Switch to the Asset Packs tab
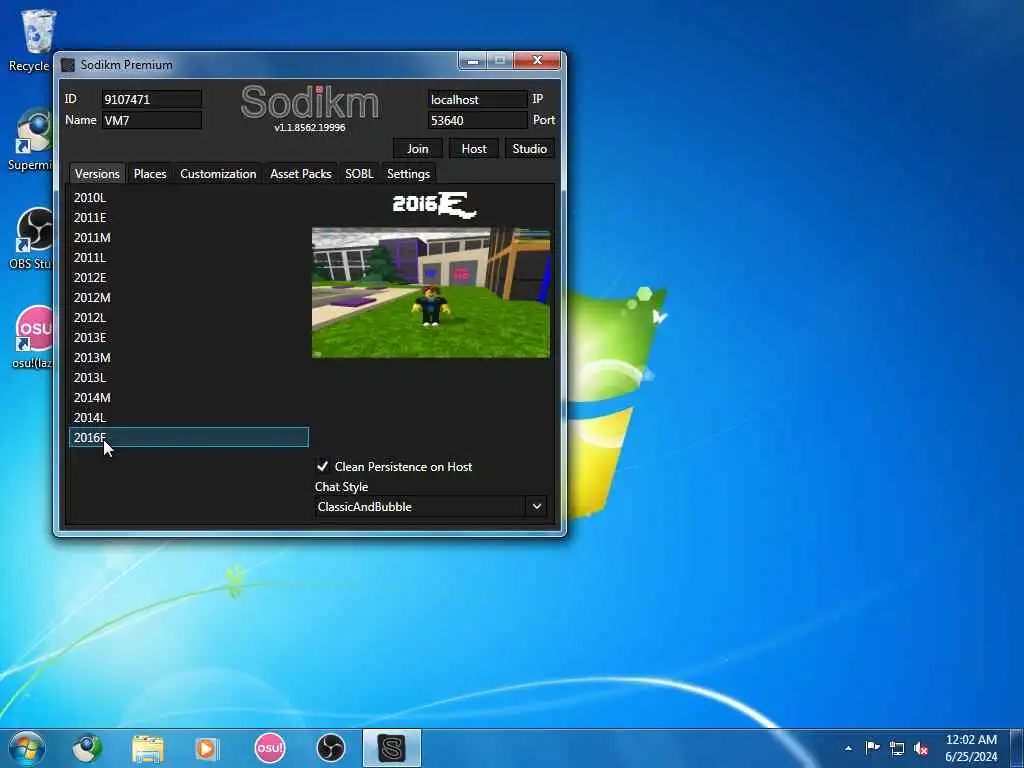This screenshot has width=1024, height=768. pyautogui.click(x=300, y=174)
